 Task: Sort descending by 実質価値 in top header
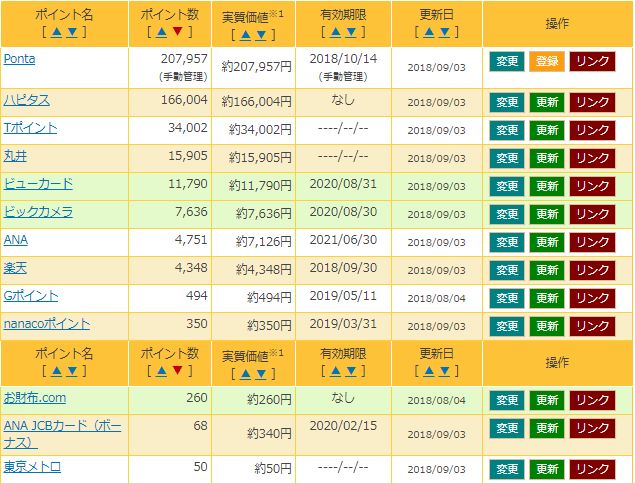[x=261, y=35]
